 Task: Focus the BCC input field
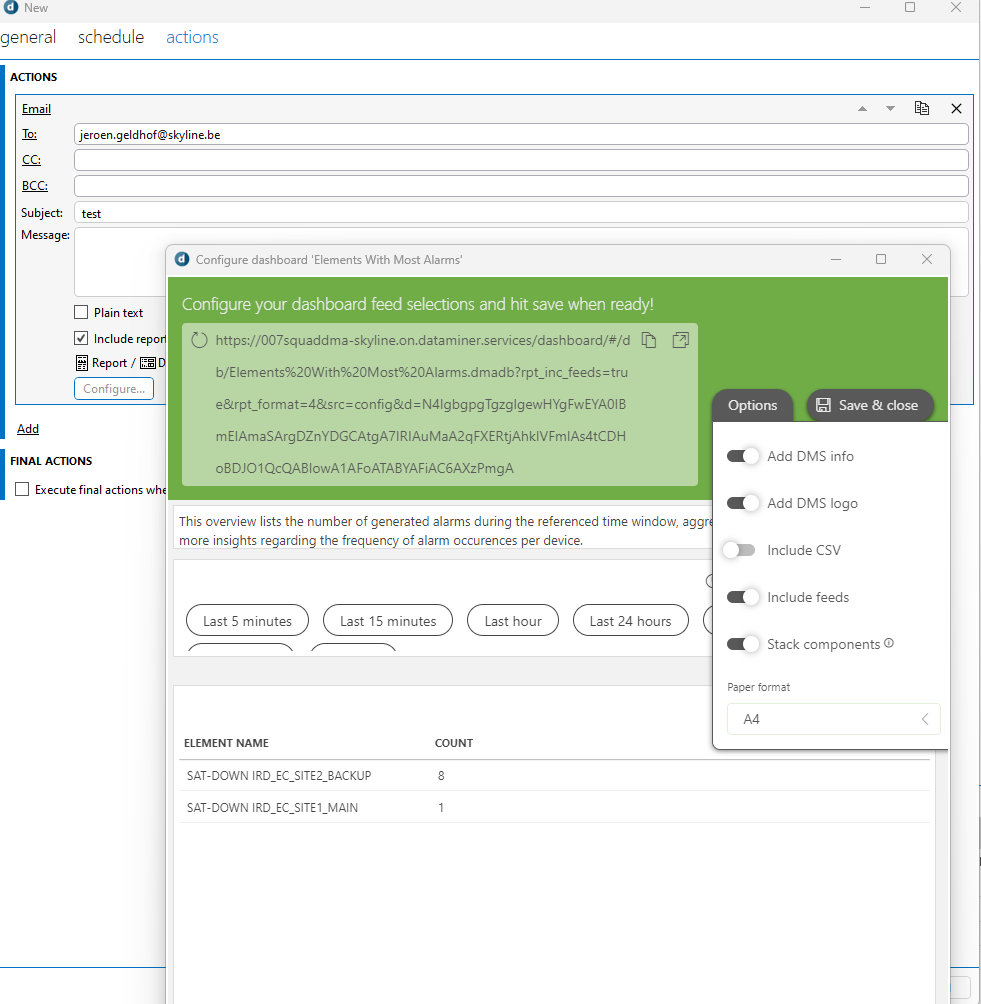(x=521, y=186)
